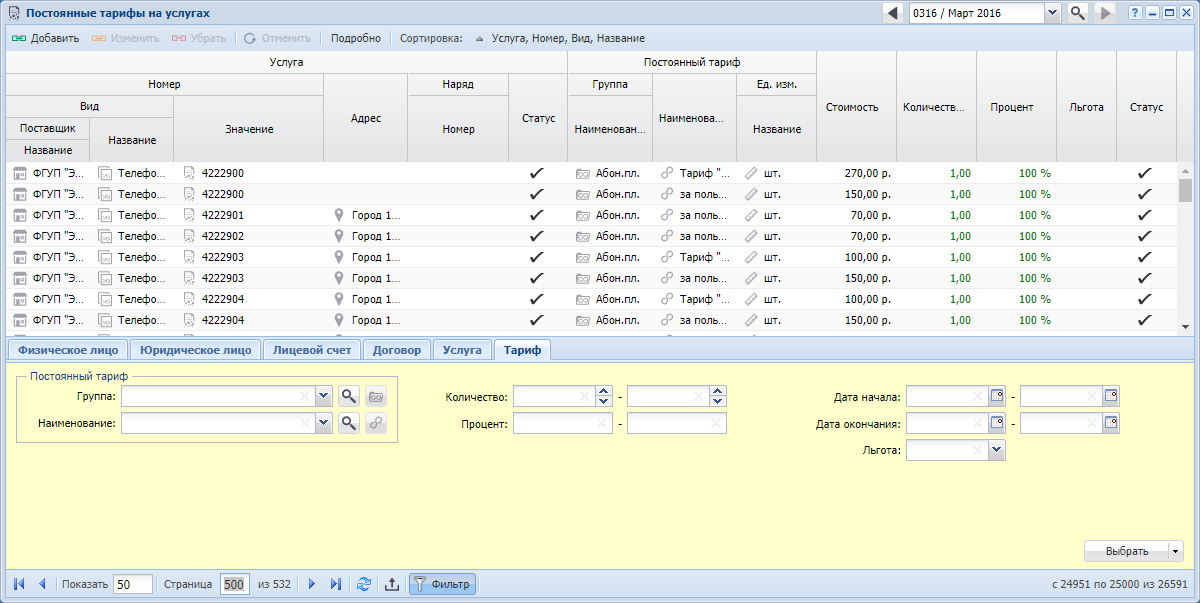This screenshot has height=603, width=1200.
Task: Go to last page icon
Action: 336,584
